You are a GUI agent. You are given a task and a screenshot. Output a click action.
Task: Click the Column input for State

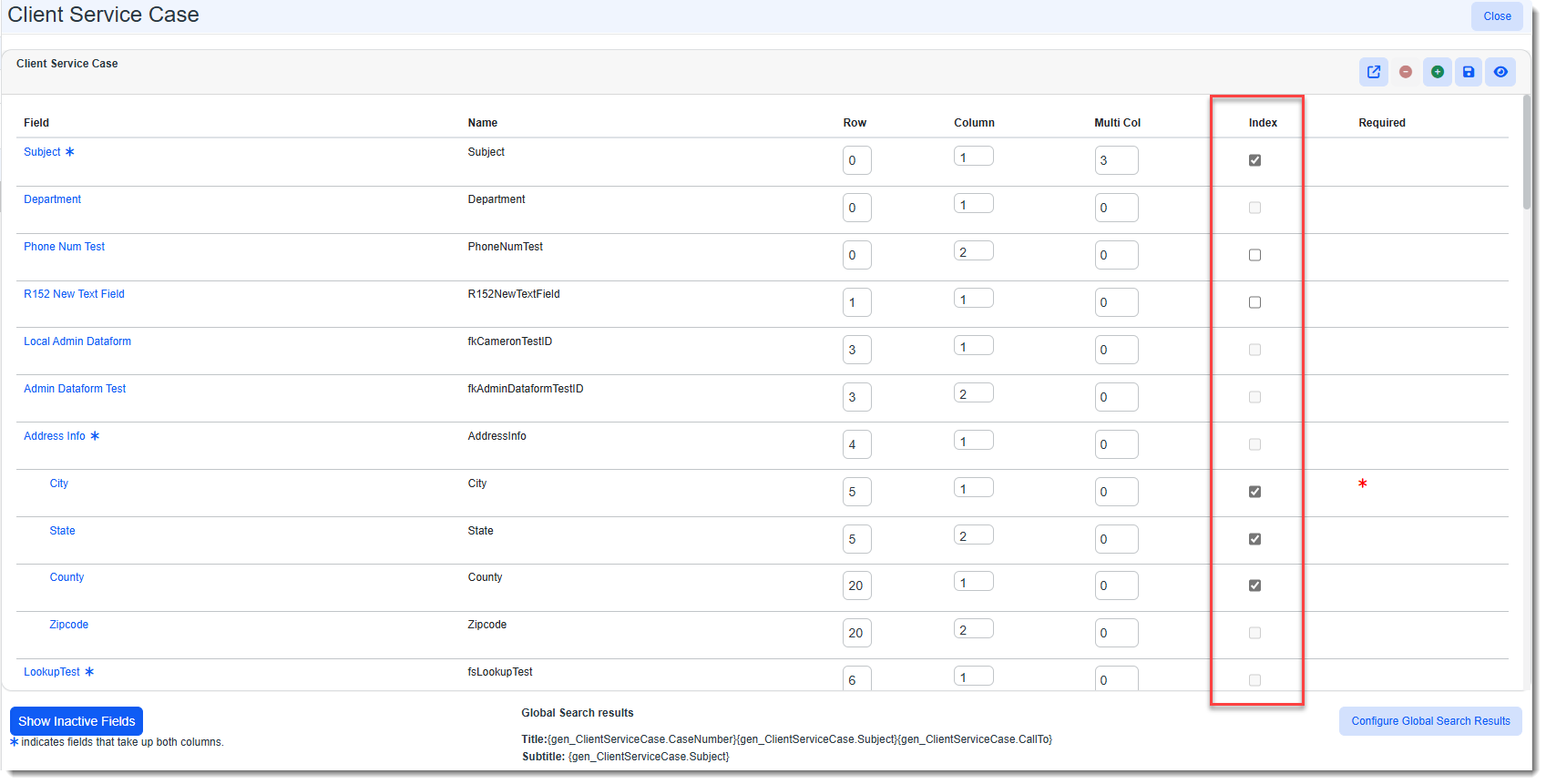point(973,536)
